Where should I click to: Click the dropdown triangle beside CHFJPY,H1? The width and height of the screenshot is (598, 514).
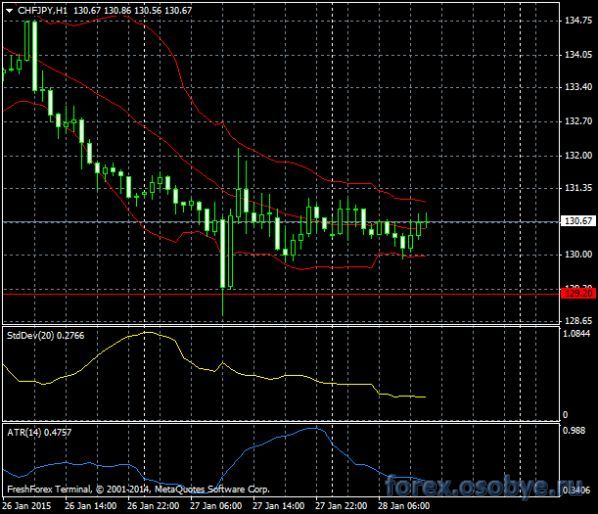point(10,11)
